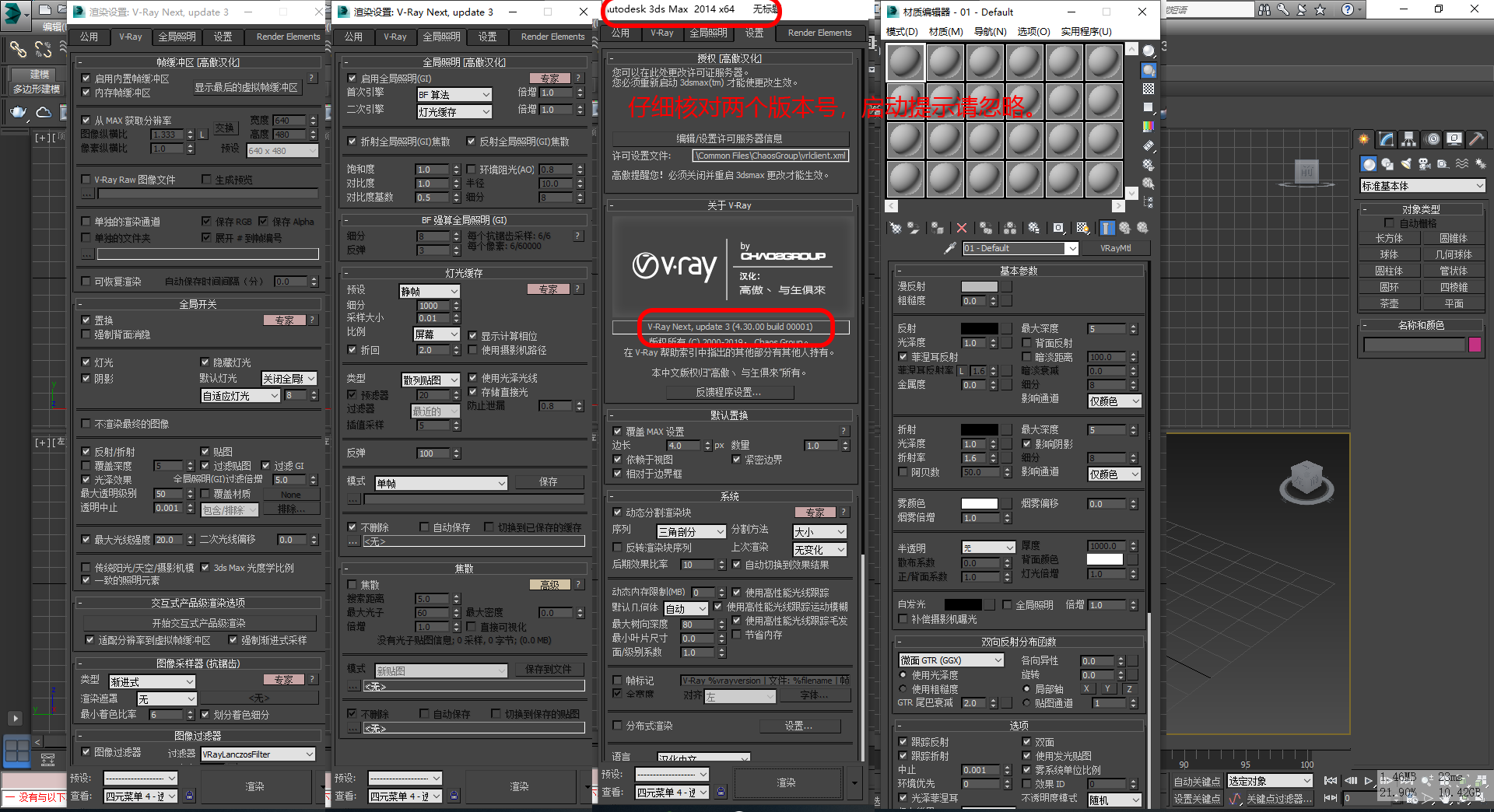Open 导航(N) menu in Material Editor
This screenshot has width=1494, height=812.
tap(990, 31)
